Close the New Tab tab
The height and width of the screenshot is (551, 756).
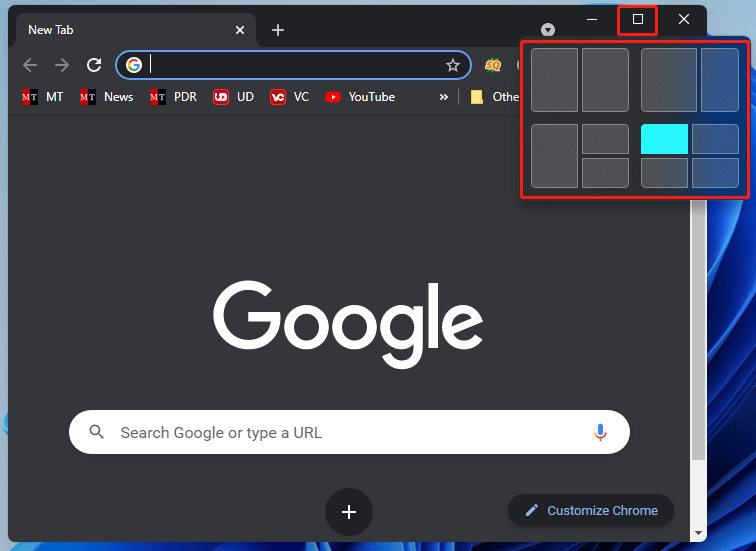[x=240, y=30]
